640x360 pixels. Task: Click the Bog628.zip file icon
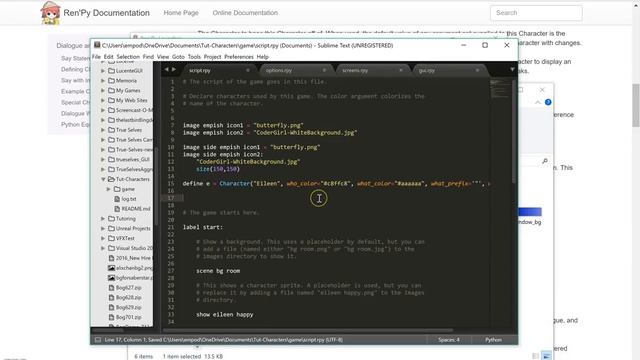click(111, 298)
